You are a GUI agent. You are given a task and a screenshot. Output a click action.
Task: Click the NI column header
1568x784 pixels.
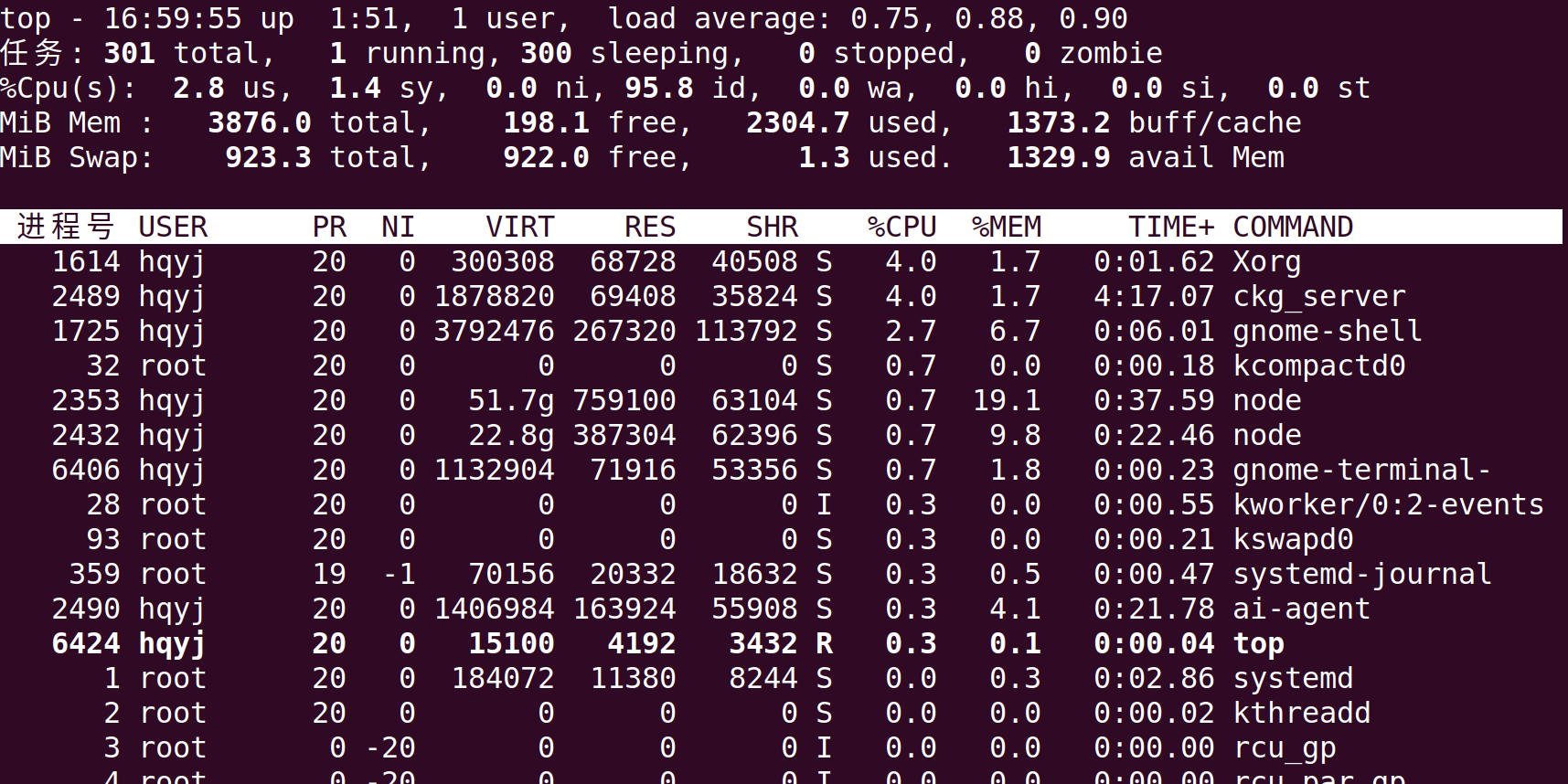coord(398,227)
